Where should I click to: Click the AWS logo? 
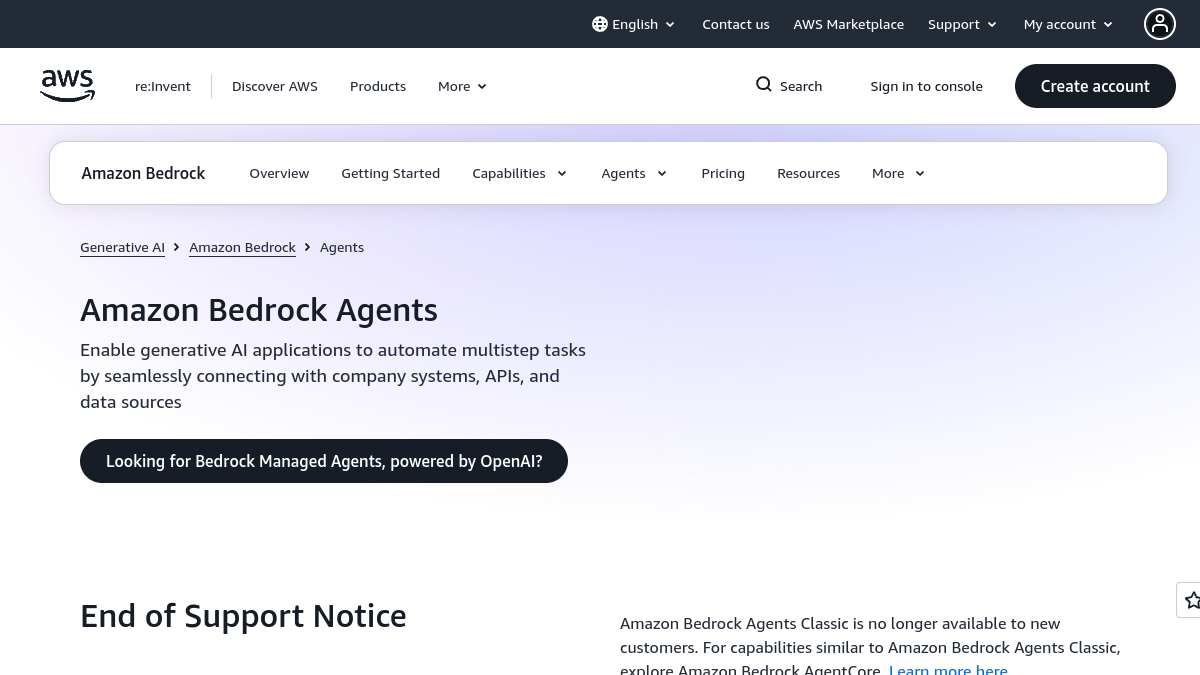click(68, 86)
